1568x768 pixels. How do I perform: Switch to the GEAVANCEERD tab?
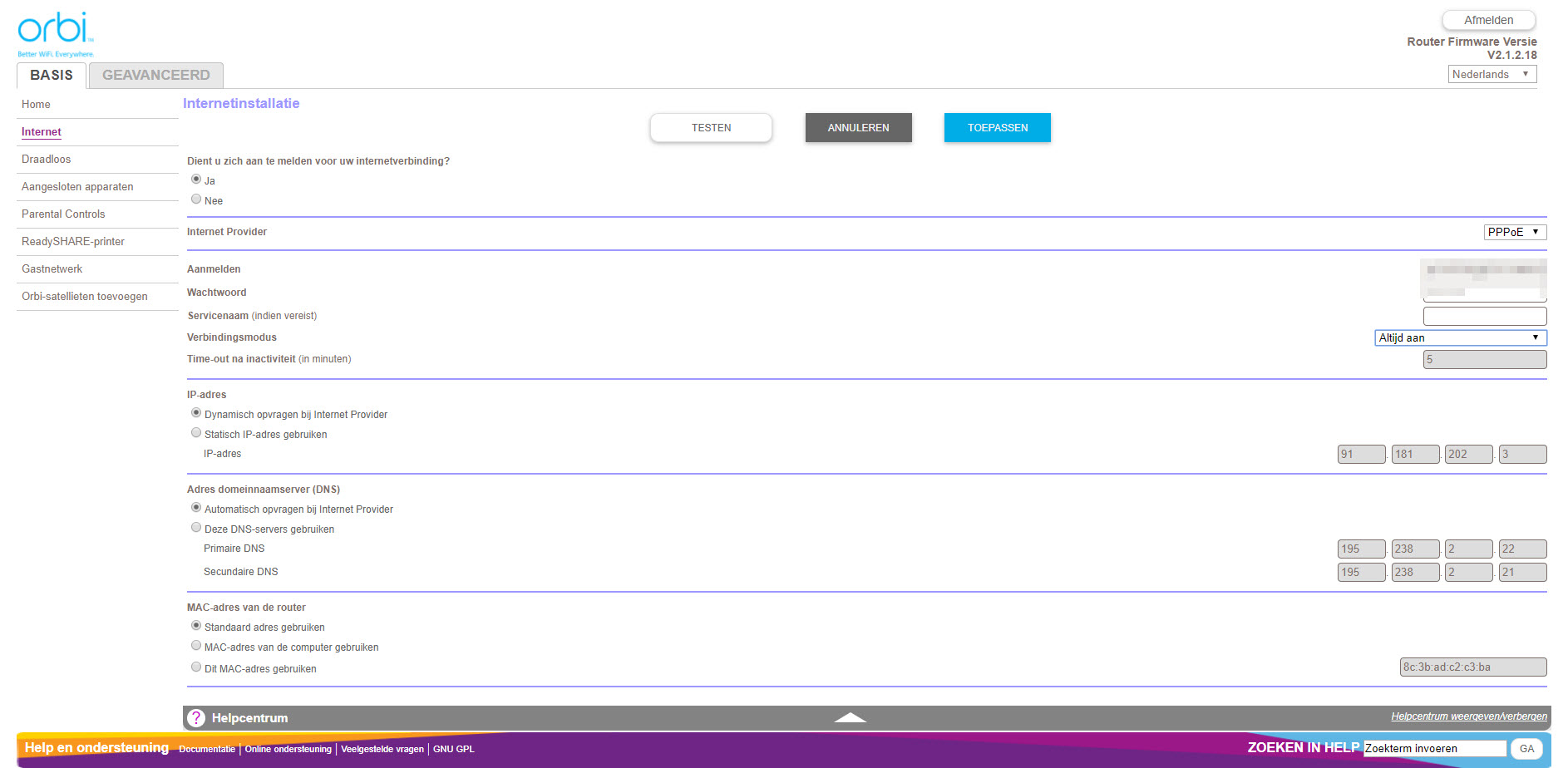156,75
